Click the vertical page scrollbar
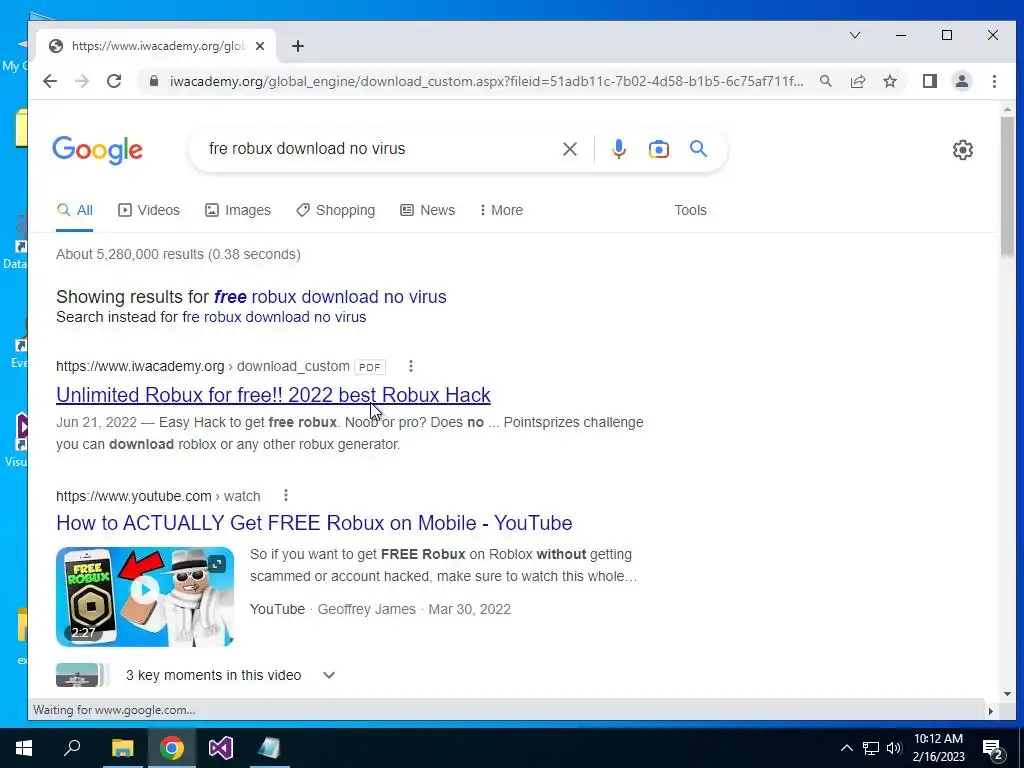 click(1007, 187)
